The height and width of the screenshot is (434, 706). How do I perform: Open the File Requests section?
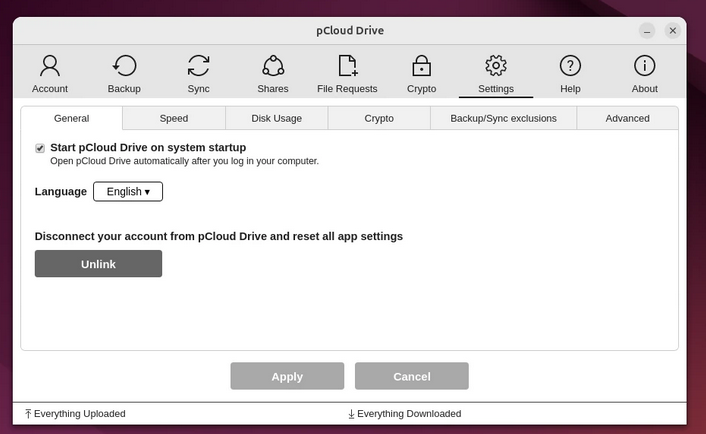click(347, 74)
